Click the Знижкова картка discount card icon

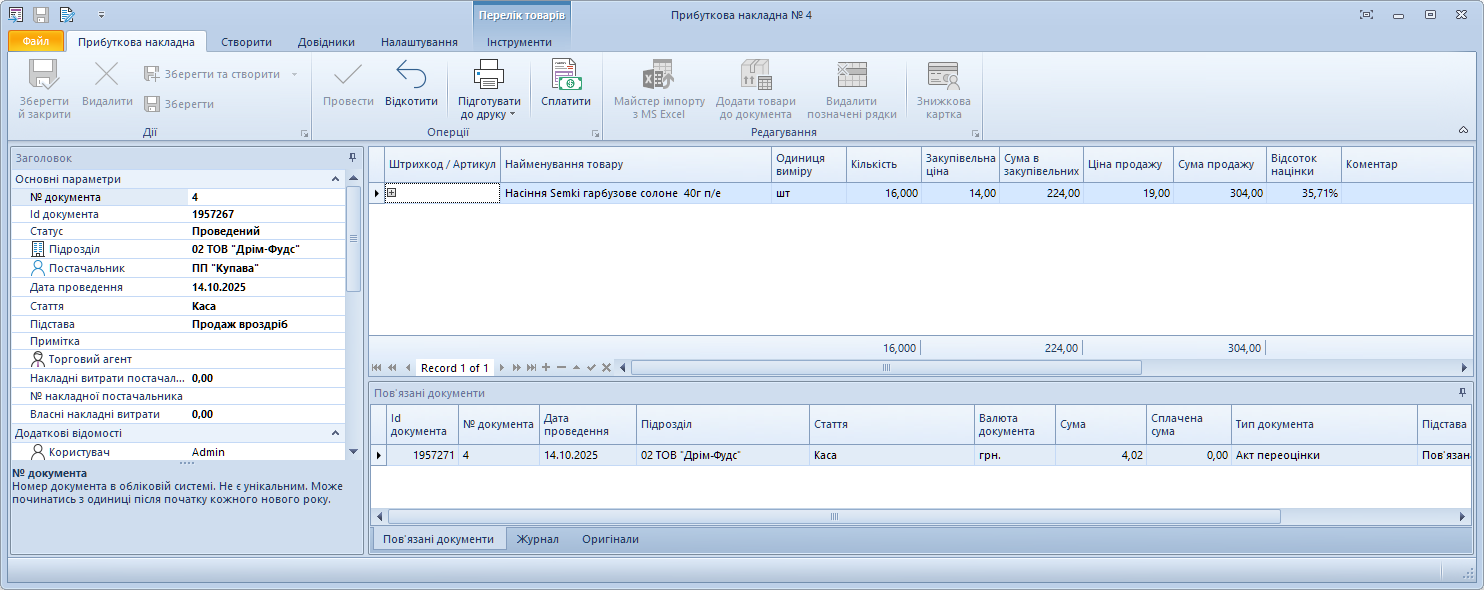(x=943, y=76)
